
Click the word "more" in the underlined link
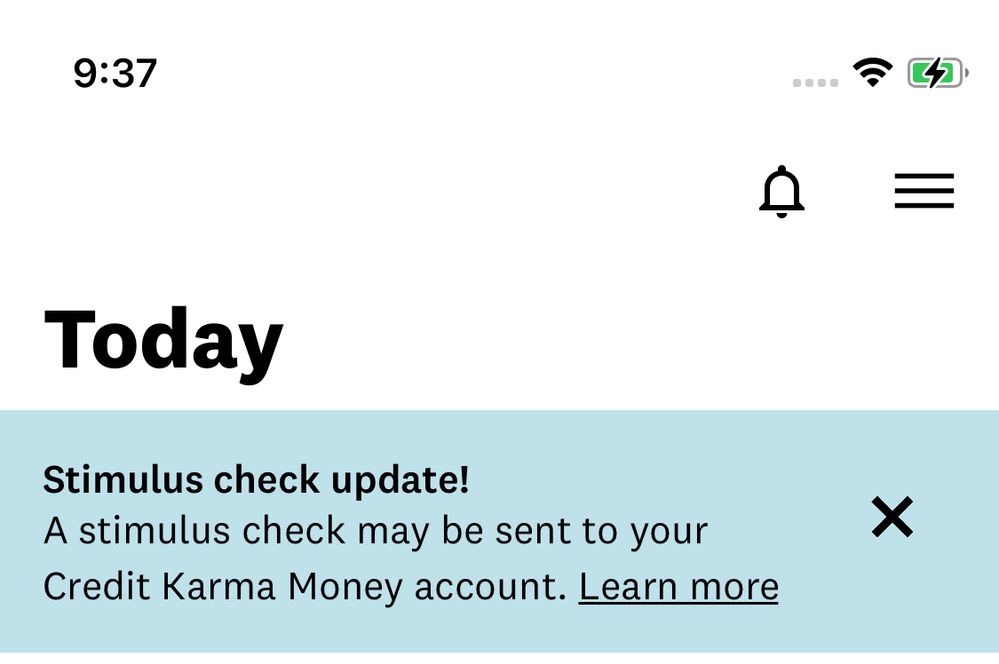tap(735, 587)
